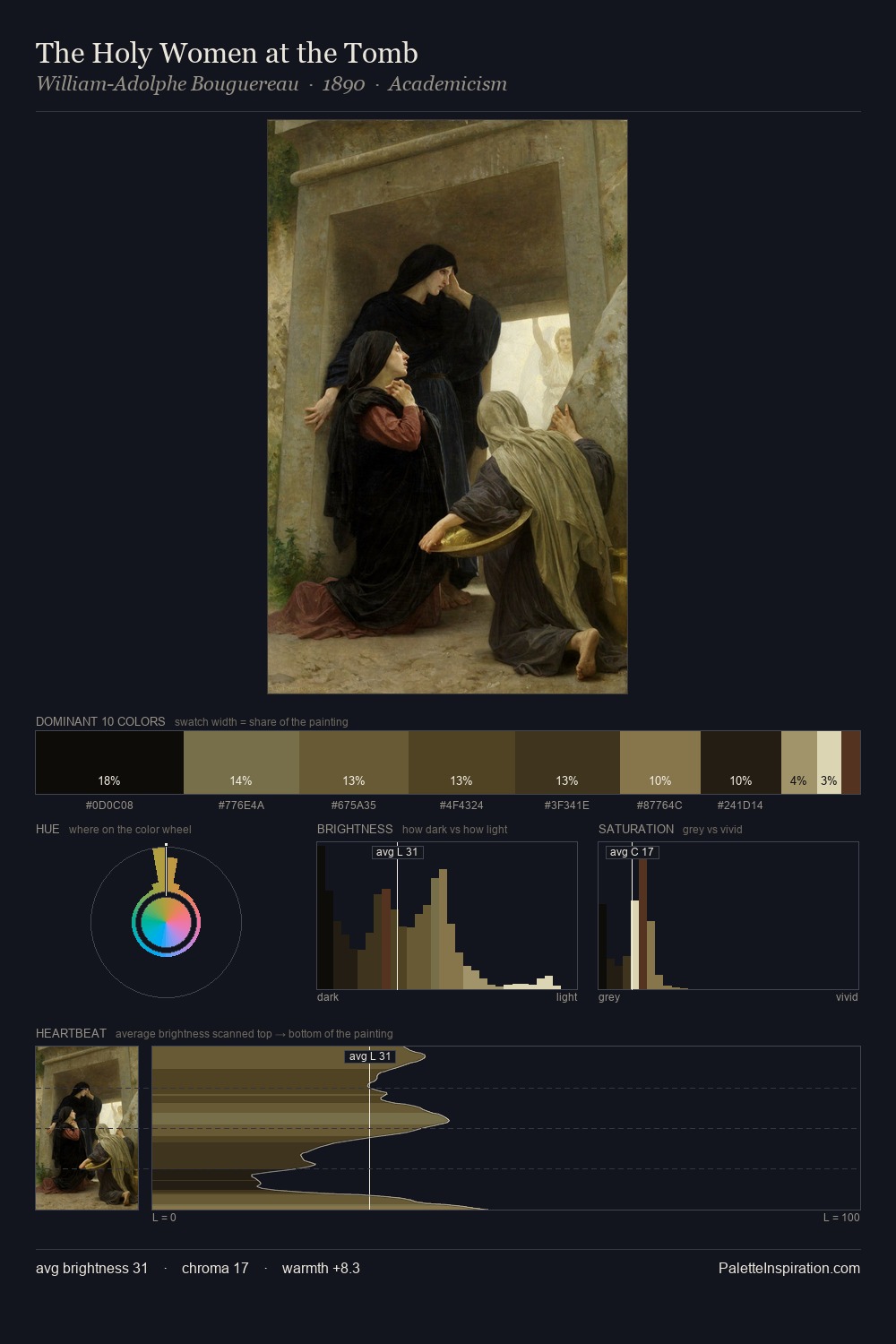
Task: Click the brightness histogram chart
Action: [447, 916]
